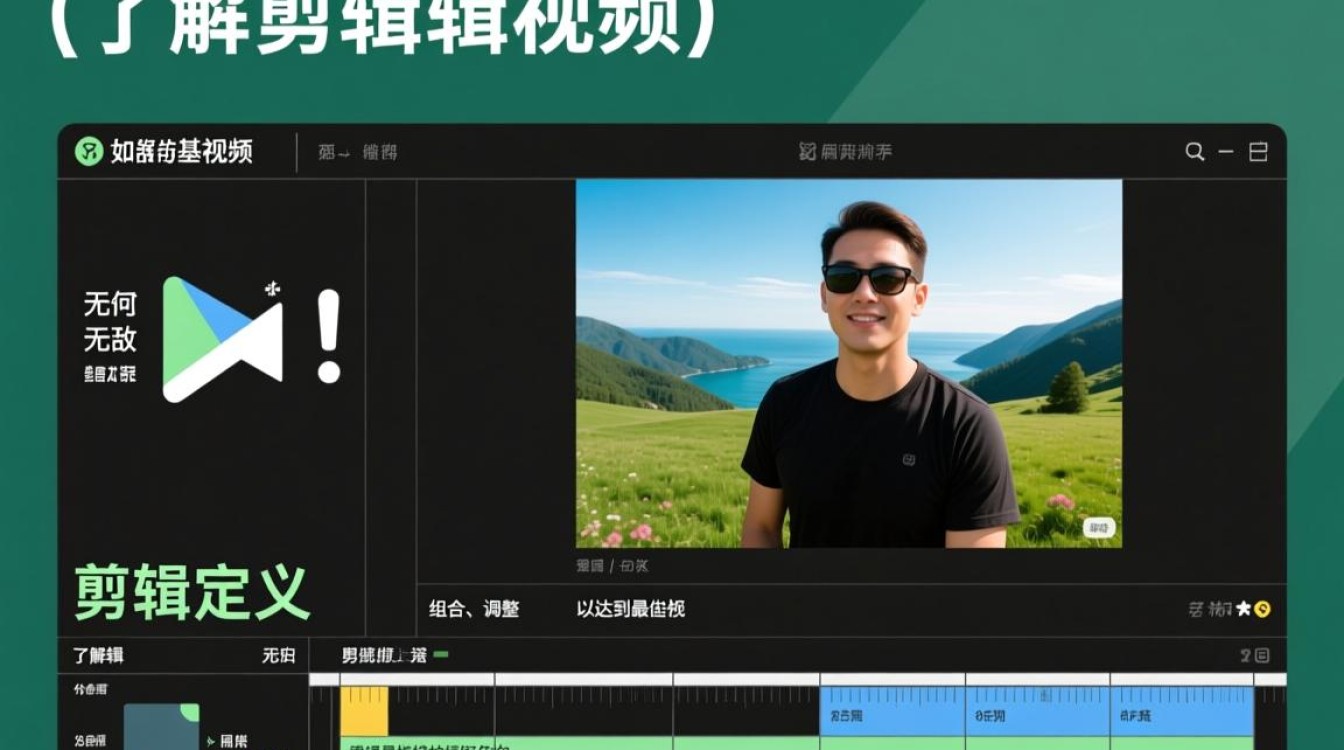Viewport: 1344px width, 750px height.
Task: Select the leftmost blue clip on the timeline
Action: (x=892, y=711)
